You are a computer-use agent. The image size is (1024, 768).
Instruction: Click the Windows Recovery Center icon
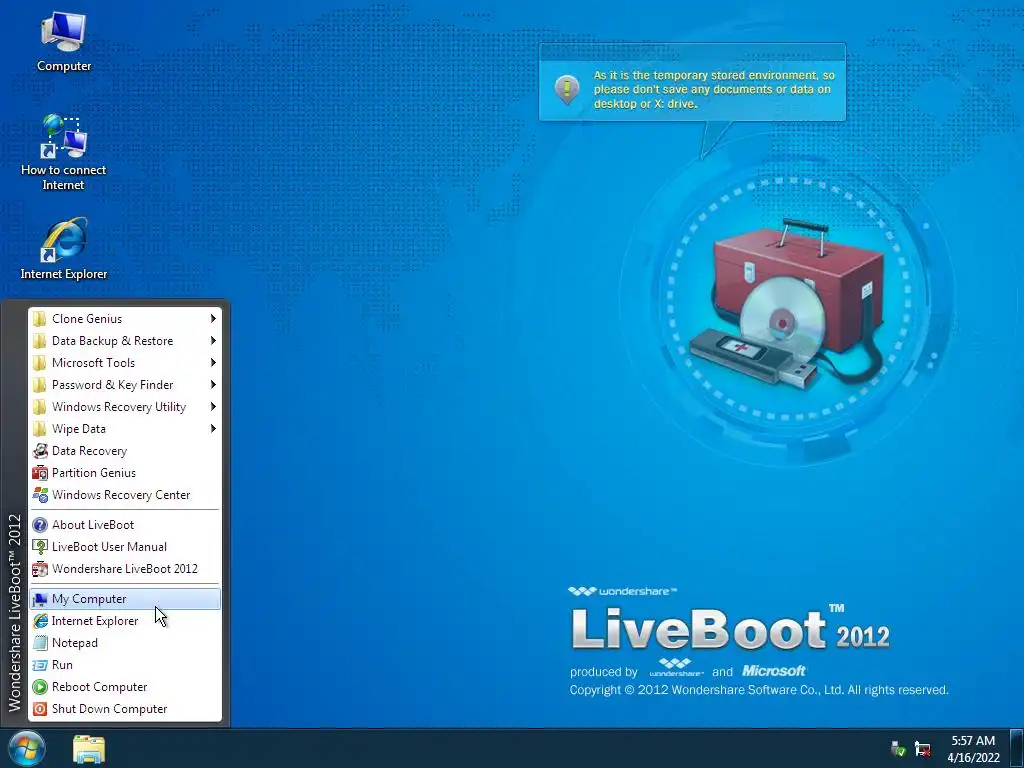click(40, 495)
